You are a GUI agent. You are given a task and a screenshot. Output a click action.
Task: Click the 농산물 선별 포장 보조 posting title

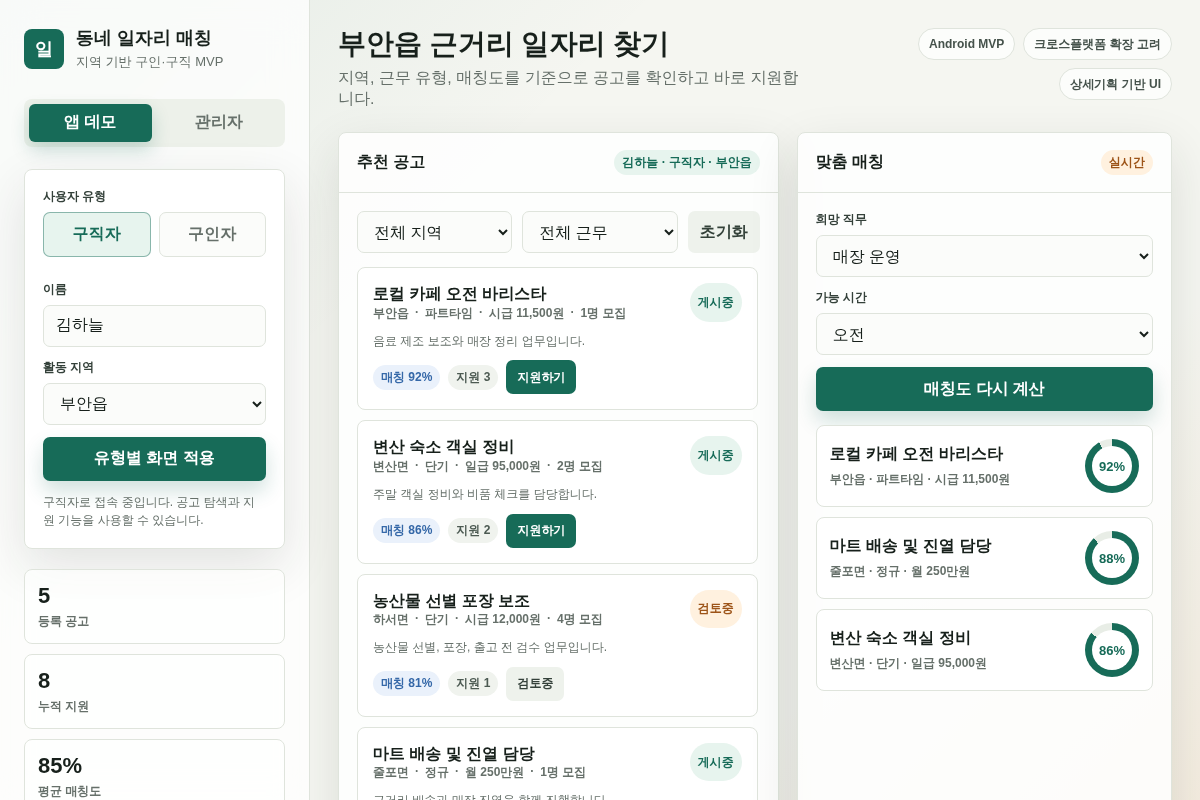tap(451, 601)
